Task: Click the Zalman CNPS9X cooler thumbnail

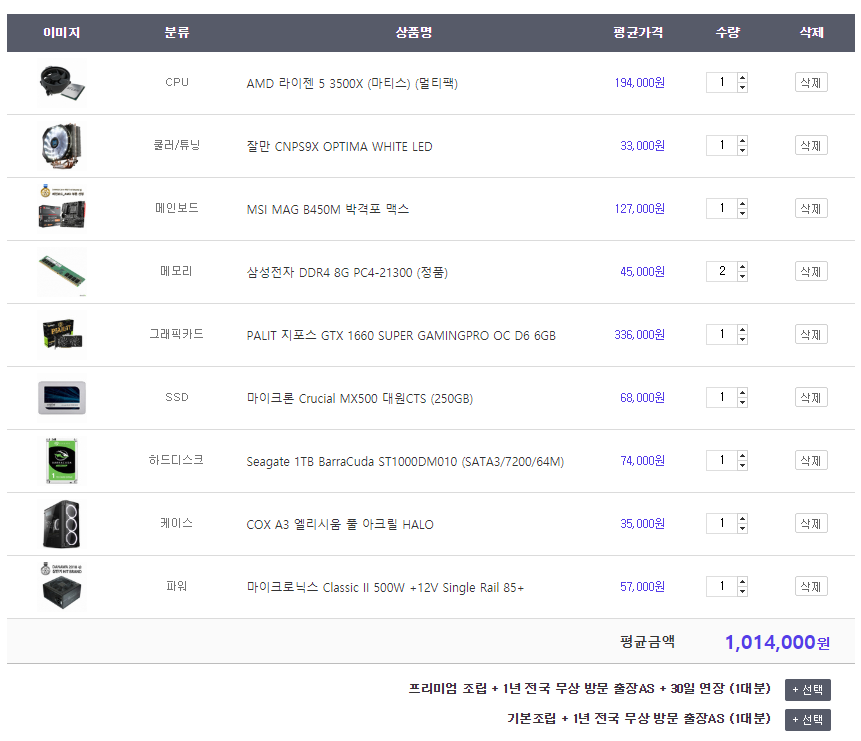Action: (x=62, y=146)
